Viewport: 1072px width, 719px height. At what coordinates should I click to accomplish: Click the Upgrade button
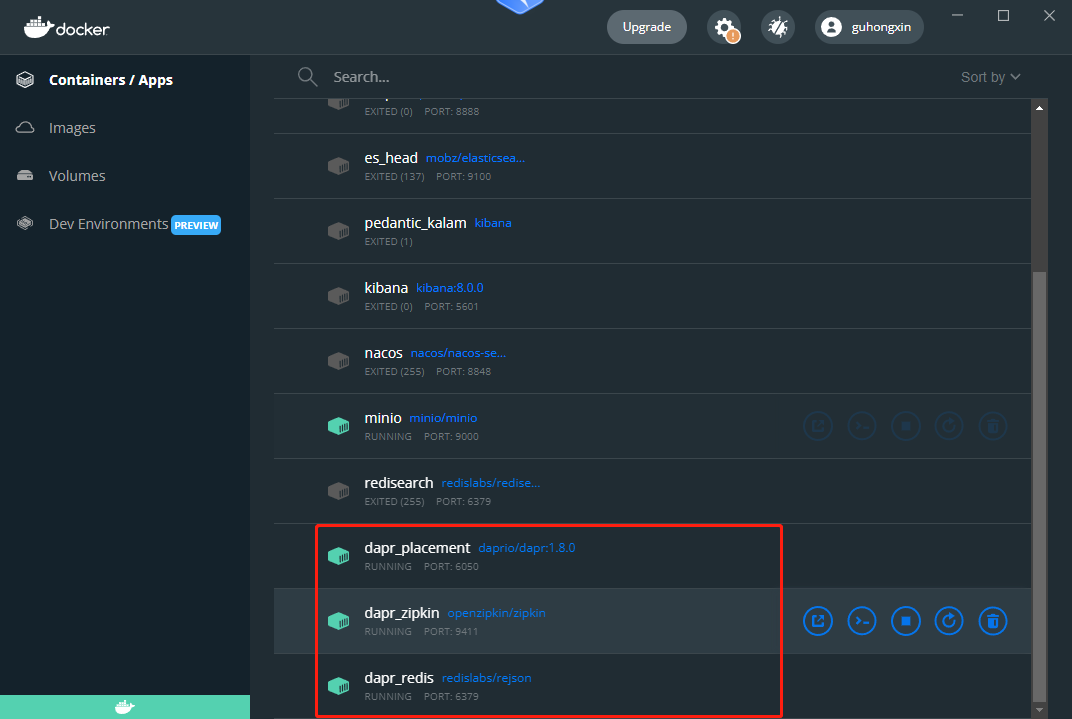647,27
